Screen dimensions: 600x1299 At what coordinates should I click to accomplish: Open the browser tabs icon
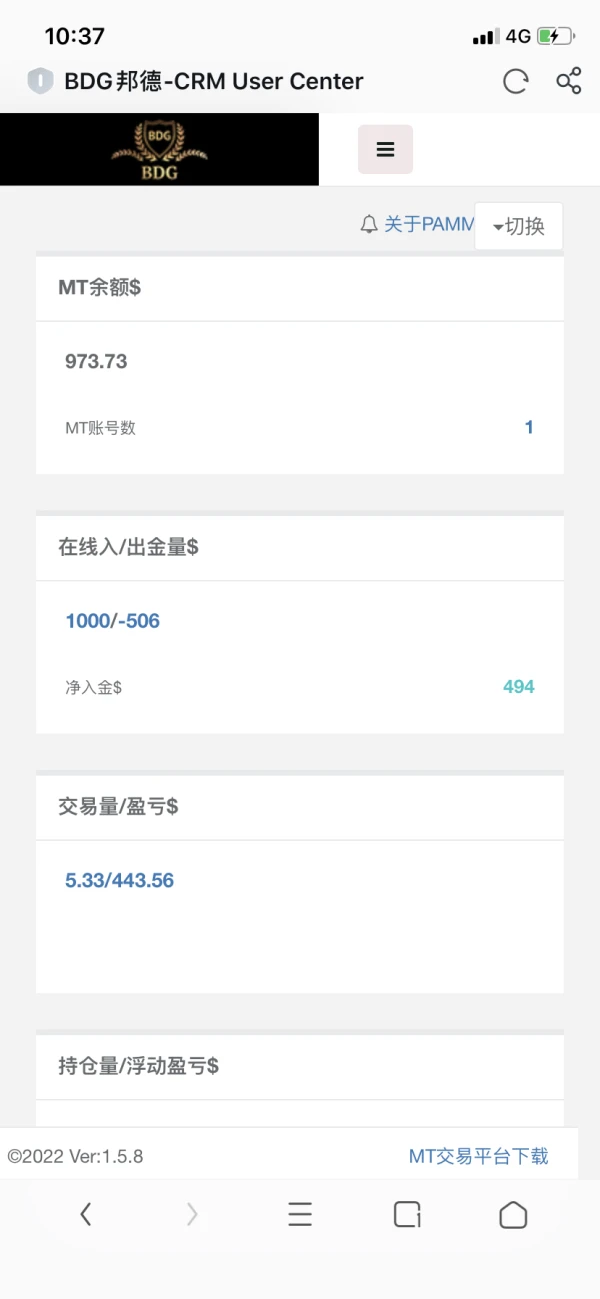pos(406,1214)
